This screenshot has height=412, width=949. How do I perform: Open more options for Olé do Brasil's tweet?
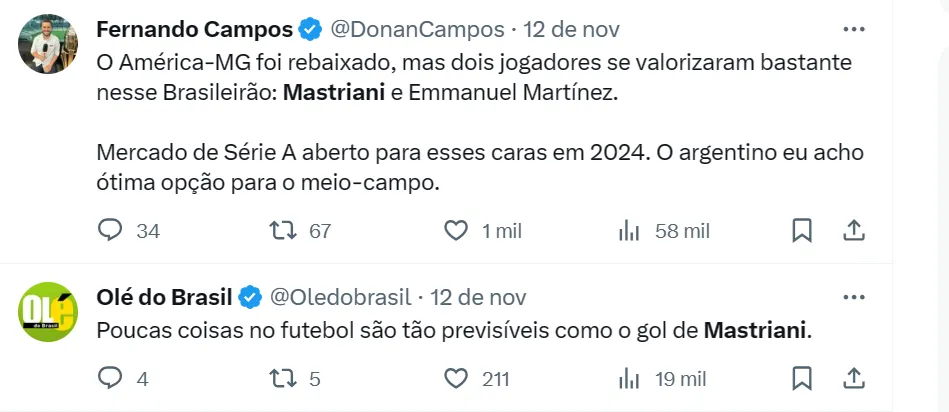pos(854,297)
